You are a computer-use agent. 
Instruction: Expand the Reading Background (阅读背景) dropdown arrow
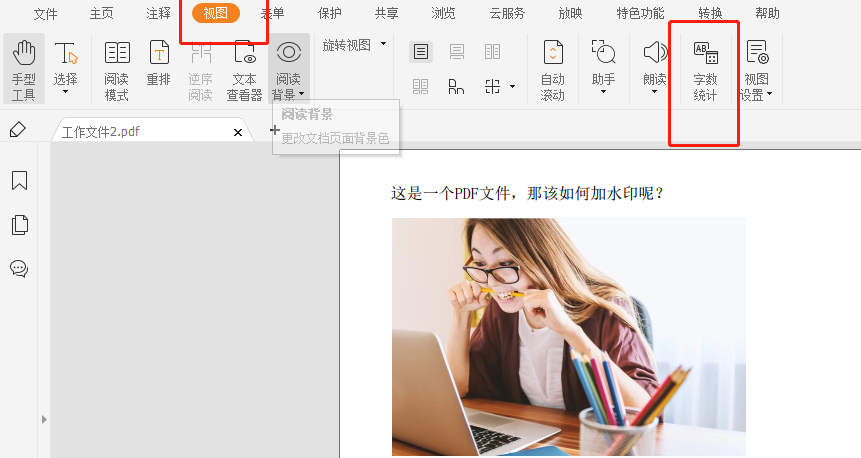pos(301,94)
